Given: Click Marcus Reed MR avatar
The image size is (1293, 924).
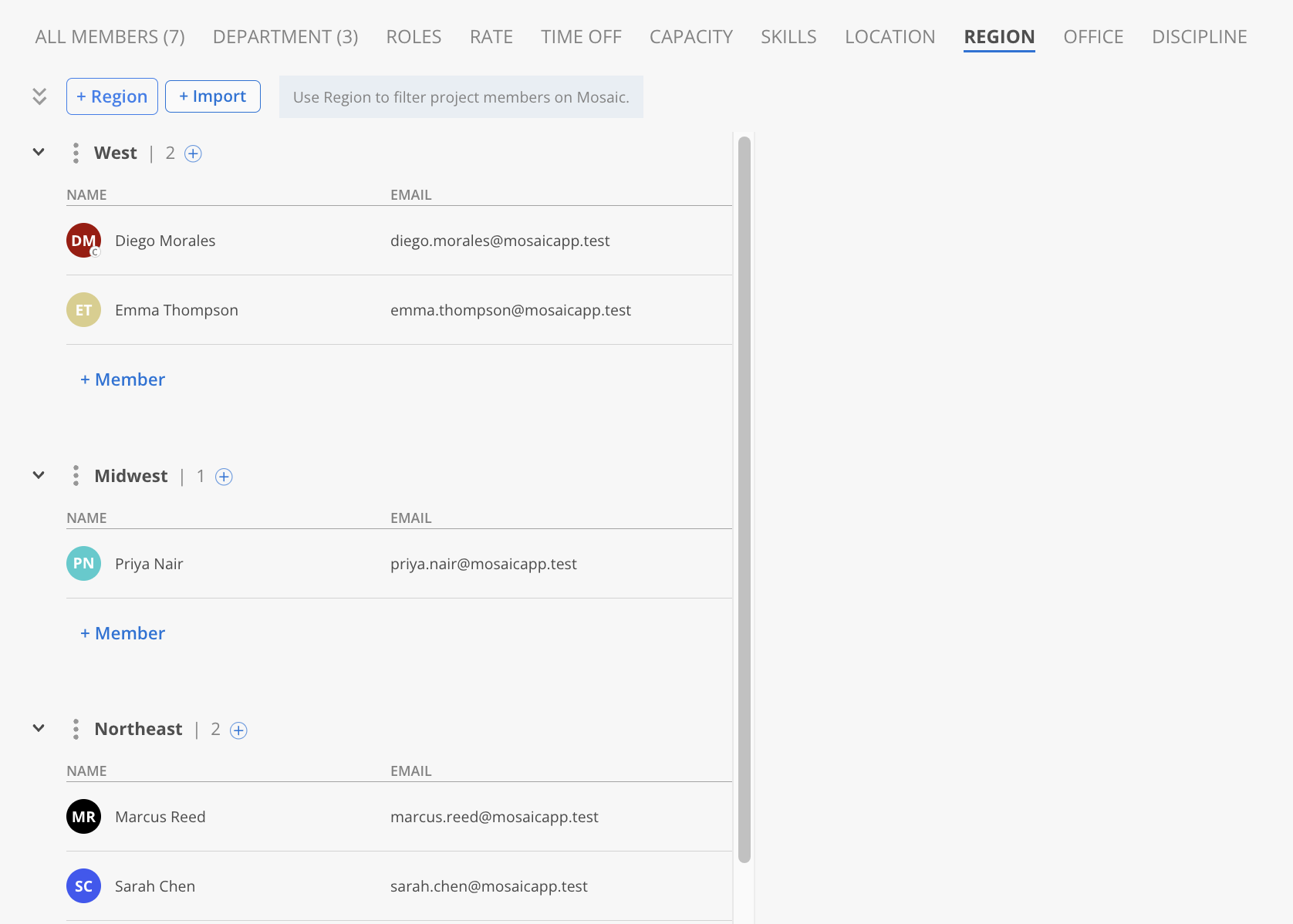Looking at the screenshot, I should pos(83,817).
